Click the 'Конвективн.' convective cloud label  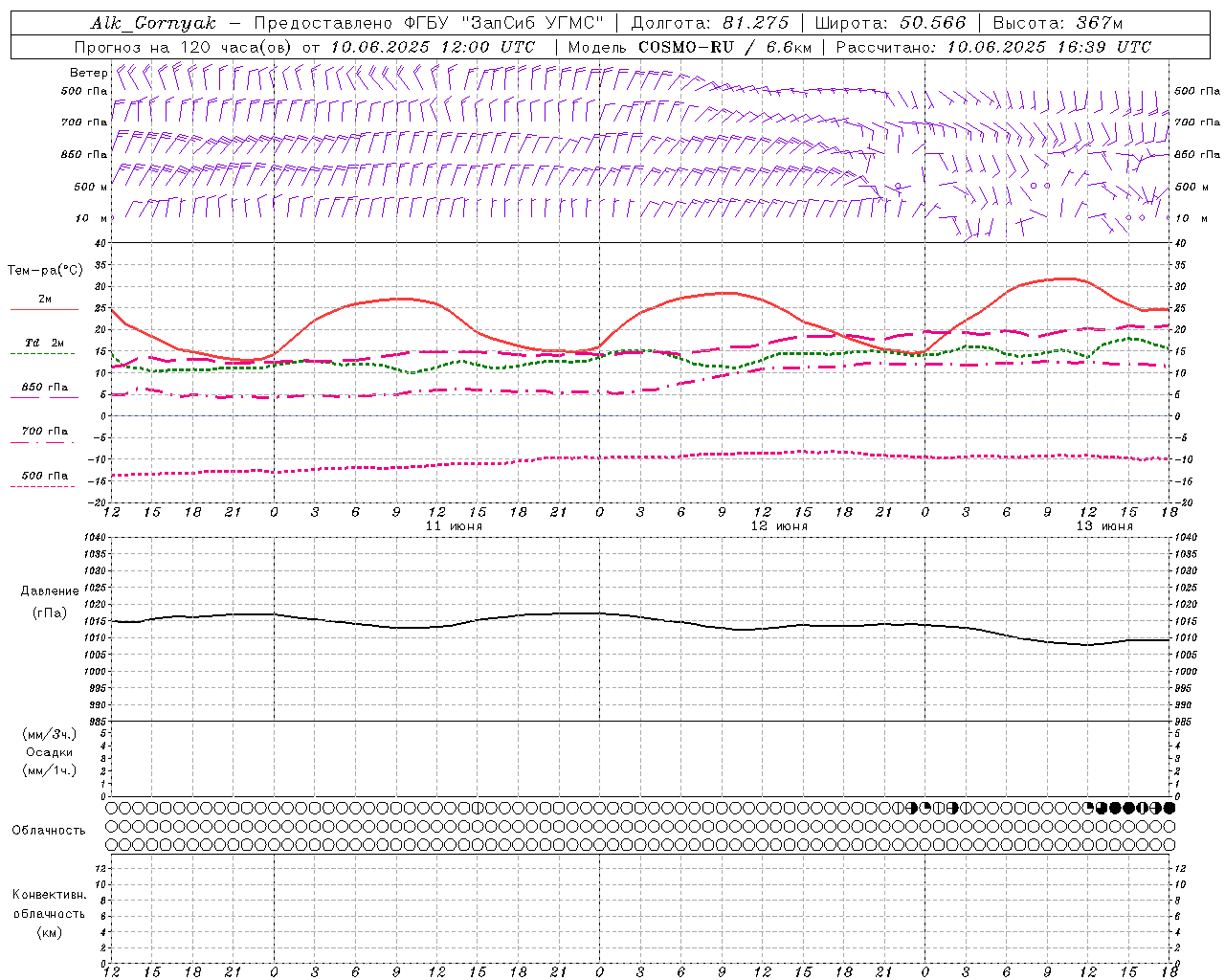pyautogui.click(x=49, y=895)
